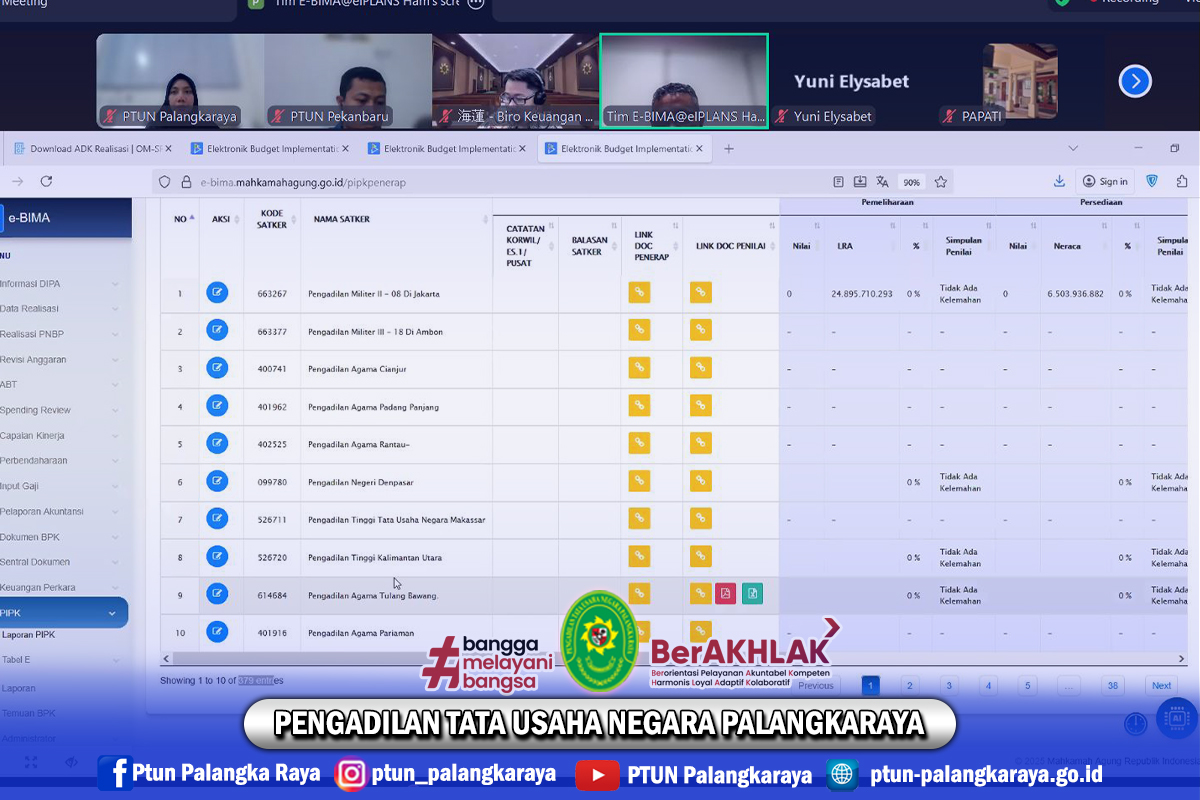Go to page 2 of the table
This screenshot has width=1200, height=800.
(x=909, y=686)
